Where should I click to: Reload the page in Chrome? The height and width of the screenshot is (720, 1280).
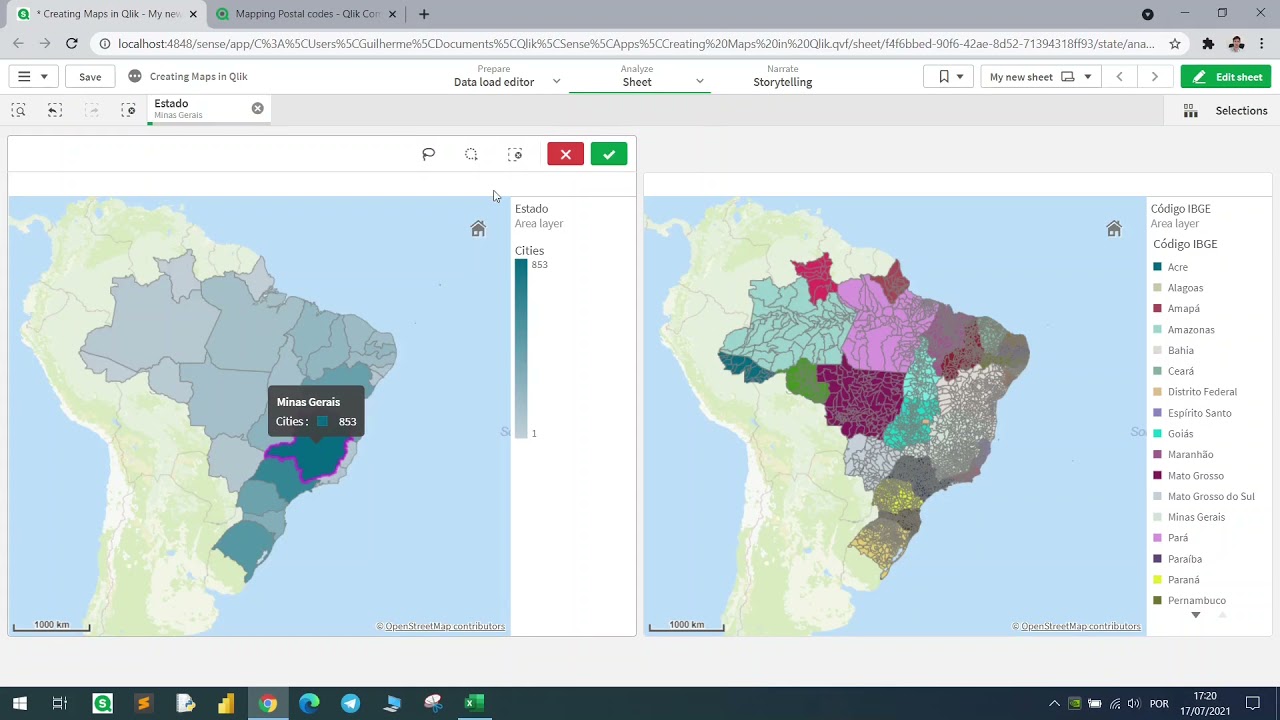tap(72, 43)
